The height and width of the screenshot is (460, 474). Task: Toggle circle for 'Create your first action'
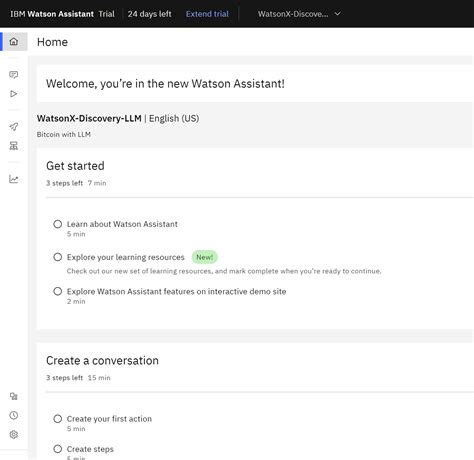tap(58, 419)
